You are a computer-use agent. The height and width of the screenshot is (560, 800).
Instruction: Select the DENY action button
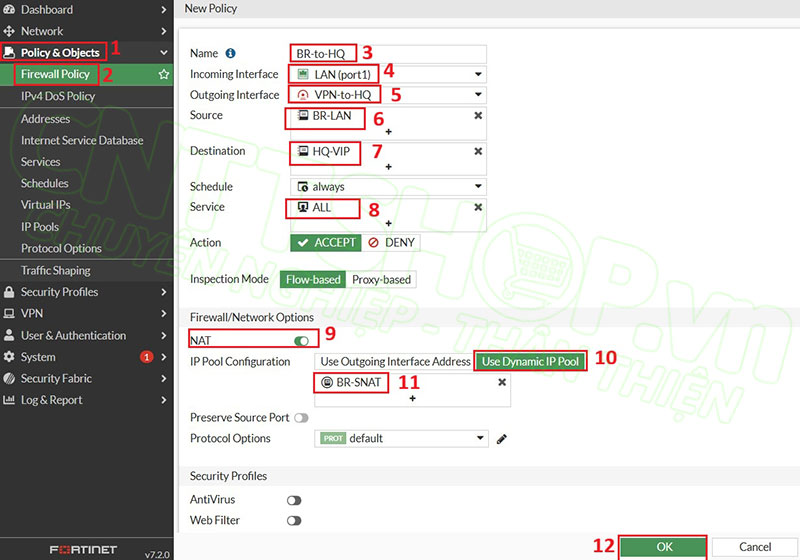point(390,243)
